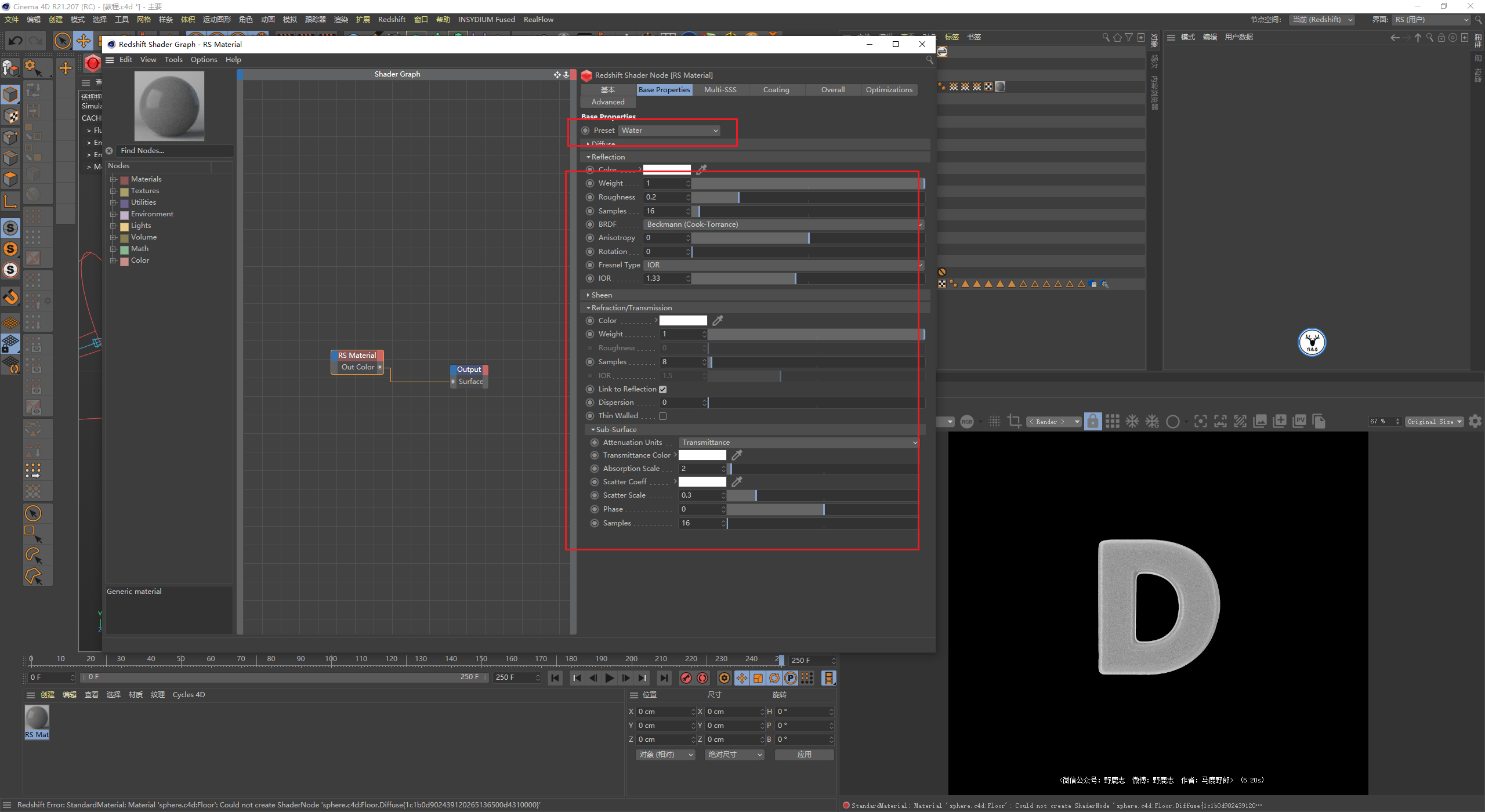Click the render view lock icon
Screen dimensions: 1485x812
point(1092,422)
